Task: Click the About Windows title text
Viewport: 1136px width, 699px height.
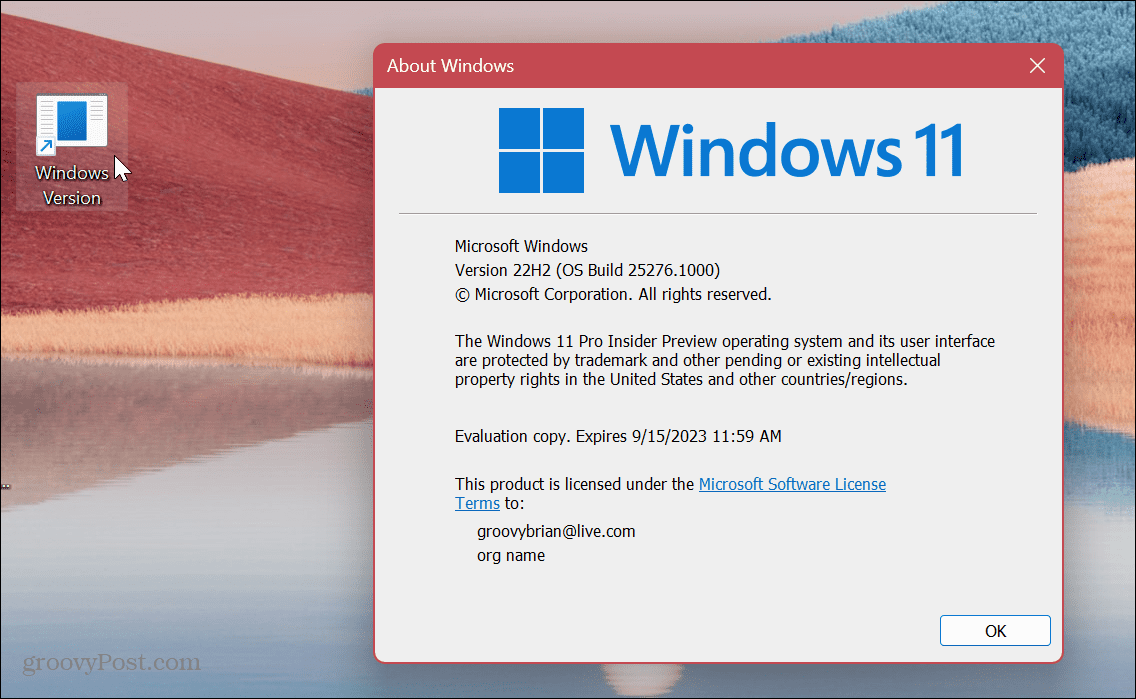Action: coord(450,66)
